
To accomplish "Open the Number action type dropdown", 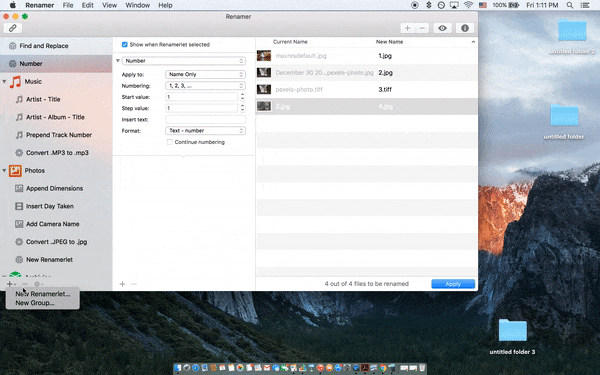I will pyautogui.click(x=184, y=61).
